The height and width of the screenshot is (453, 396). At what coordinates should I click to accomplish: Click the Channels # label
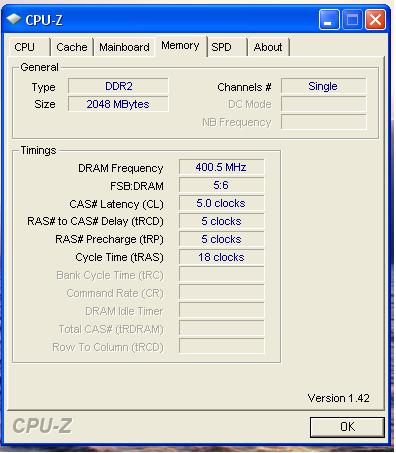click(x=244, y=87)
